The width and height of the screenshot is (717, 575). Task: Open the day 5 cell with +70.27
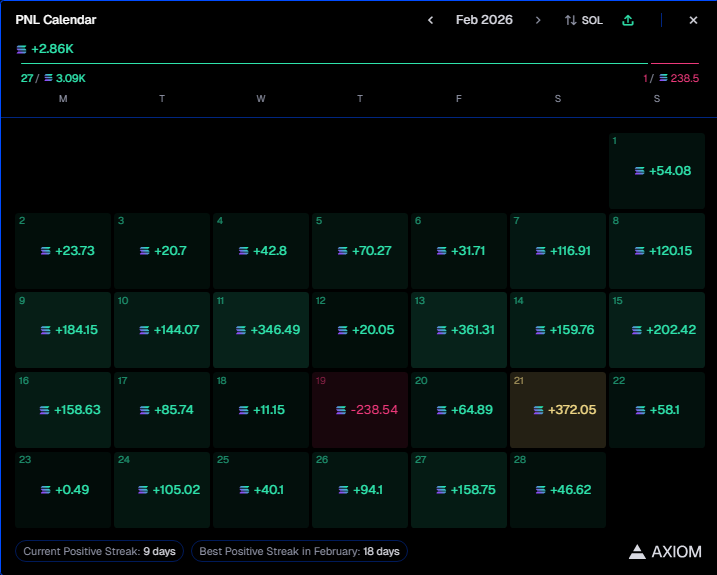coord(360,251)
